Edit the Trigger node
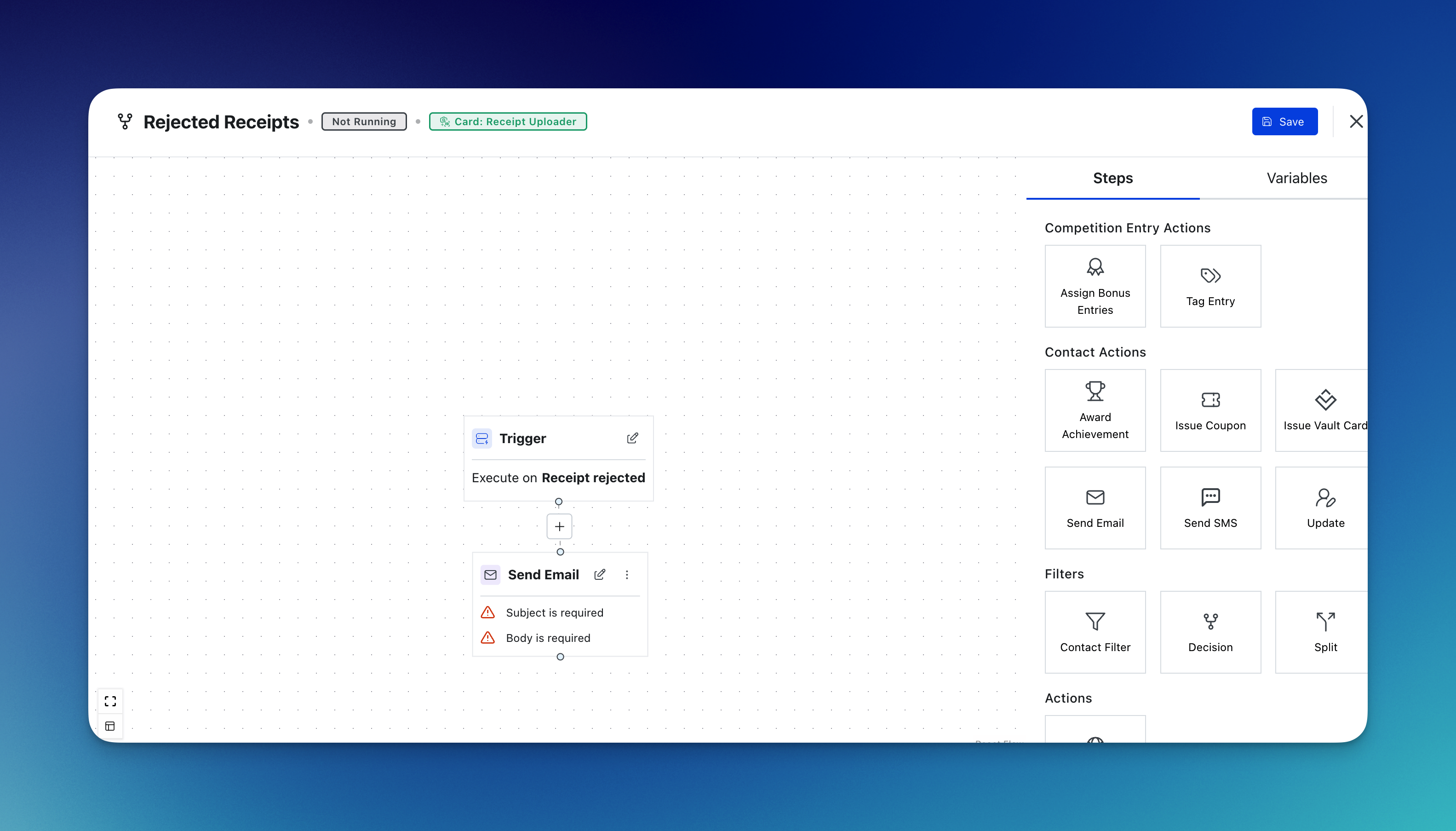1456x831 pixels. pyautogui.click(x=632, y=439)
